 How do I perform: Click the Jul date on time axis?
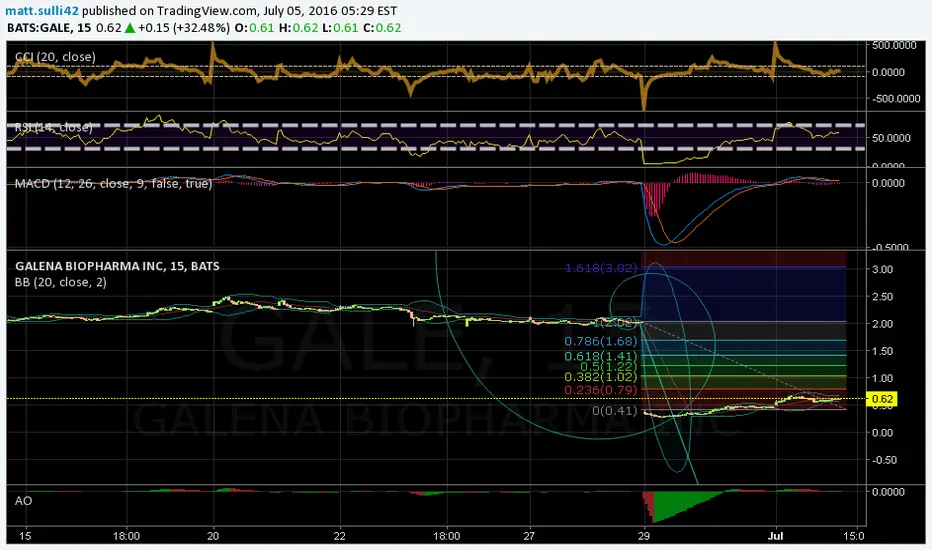pos(776,536)
